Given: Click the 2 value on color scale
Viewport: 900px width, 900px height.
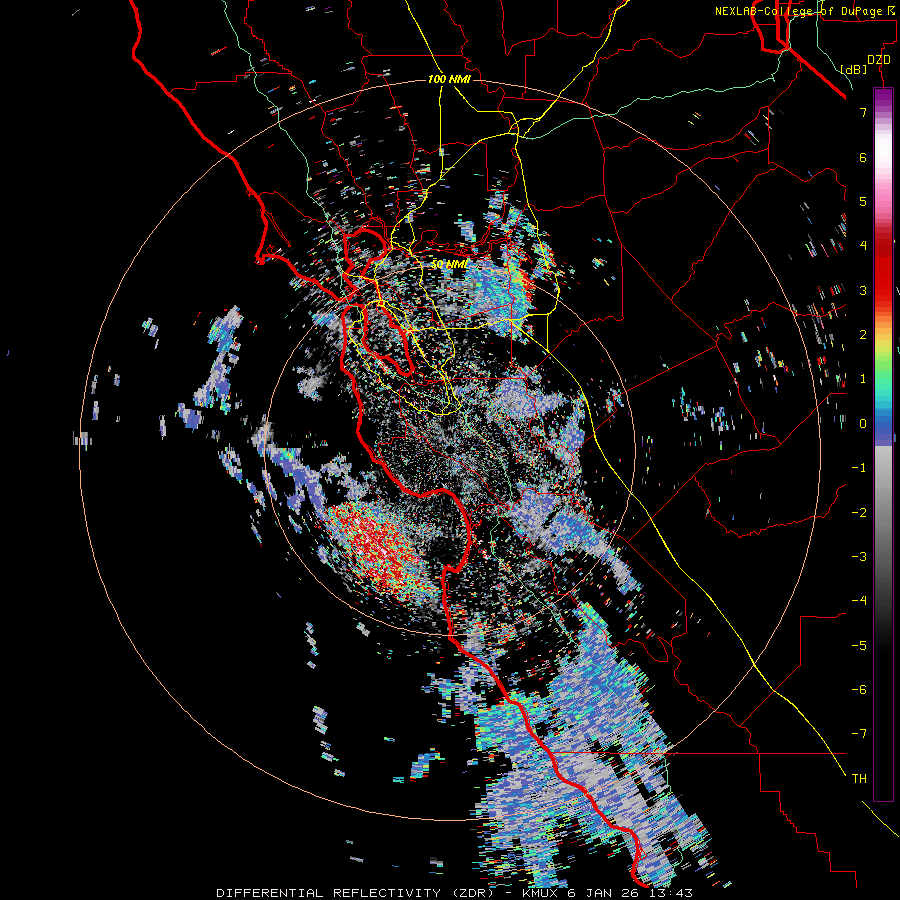Looking at the screenshot, I should pyautogui.click(x=863, y=335).
